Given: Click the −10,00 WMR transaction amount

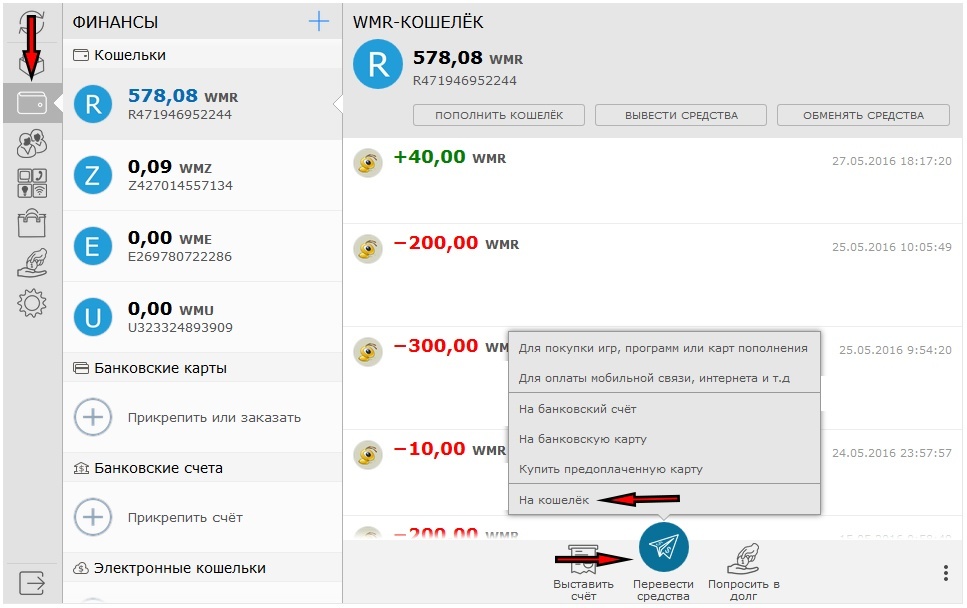Looking at the screenshot, I should (x=450, y=449).
